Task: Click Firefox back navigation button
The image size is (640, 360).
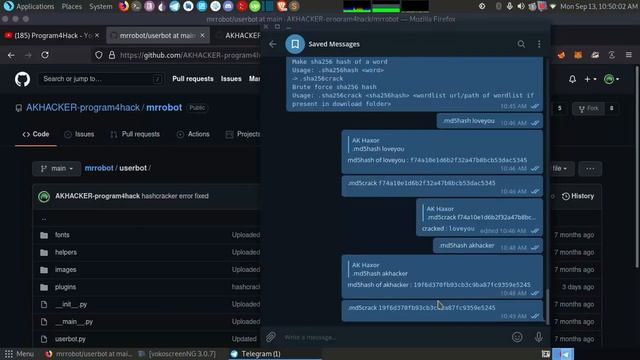Action: click(x=11, y=55)
